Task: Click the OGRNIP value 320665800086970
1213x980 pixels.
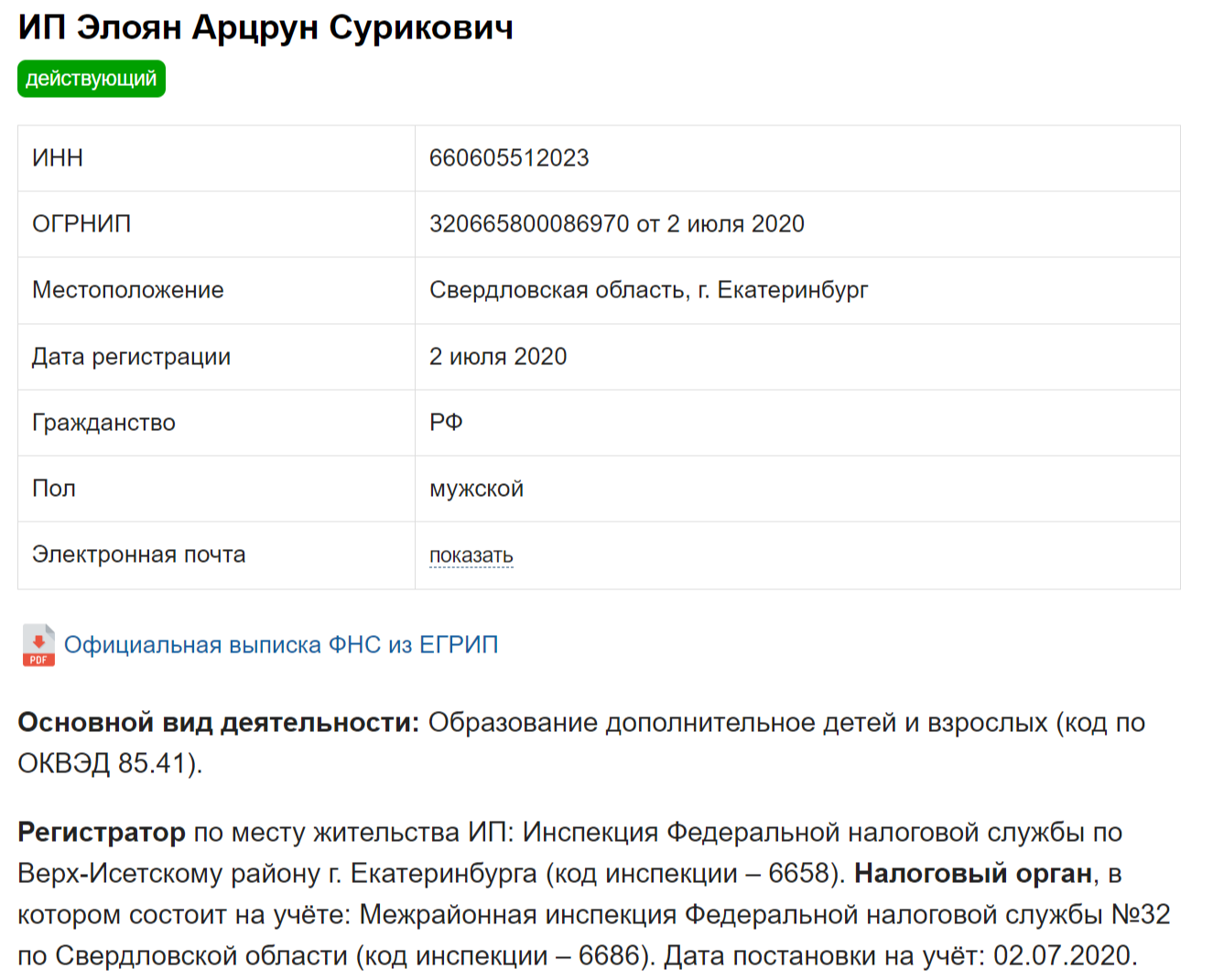Action: pos(529,224)
